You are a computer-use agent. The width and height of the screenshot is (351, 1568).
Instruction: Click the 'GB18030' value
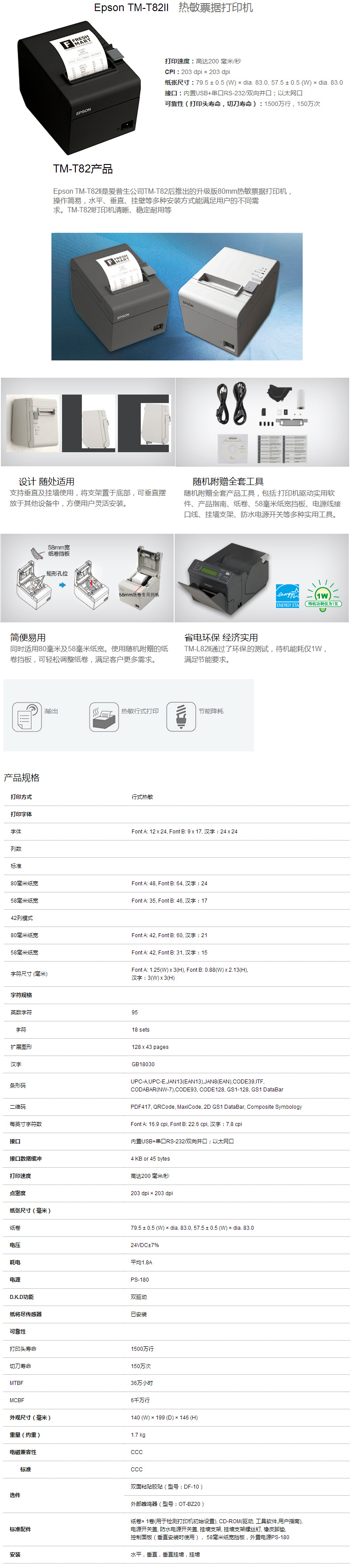[143, 1064]
